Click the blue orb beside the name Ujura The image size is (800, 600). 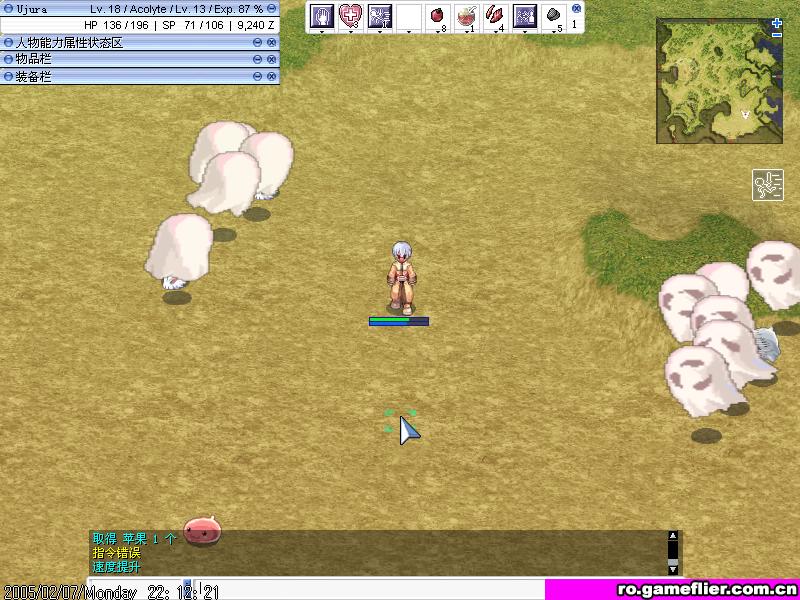click(x=8, y=9)
